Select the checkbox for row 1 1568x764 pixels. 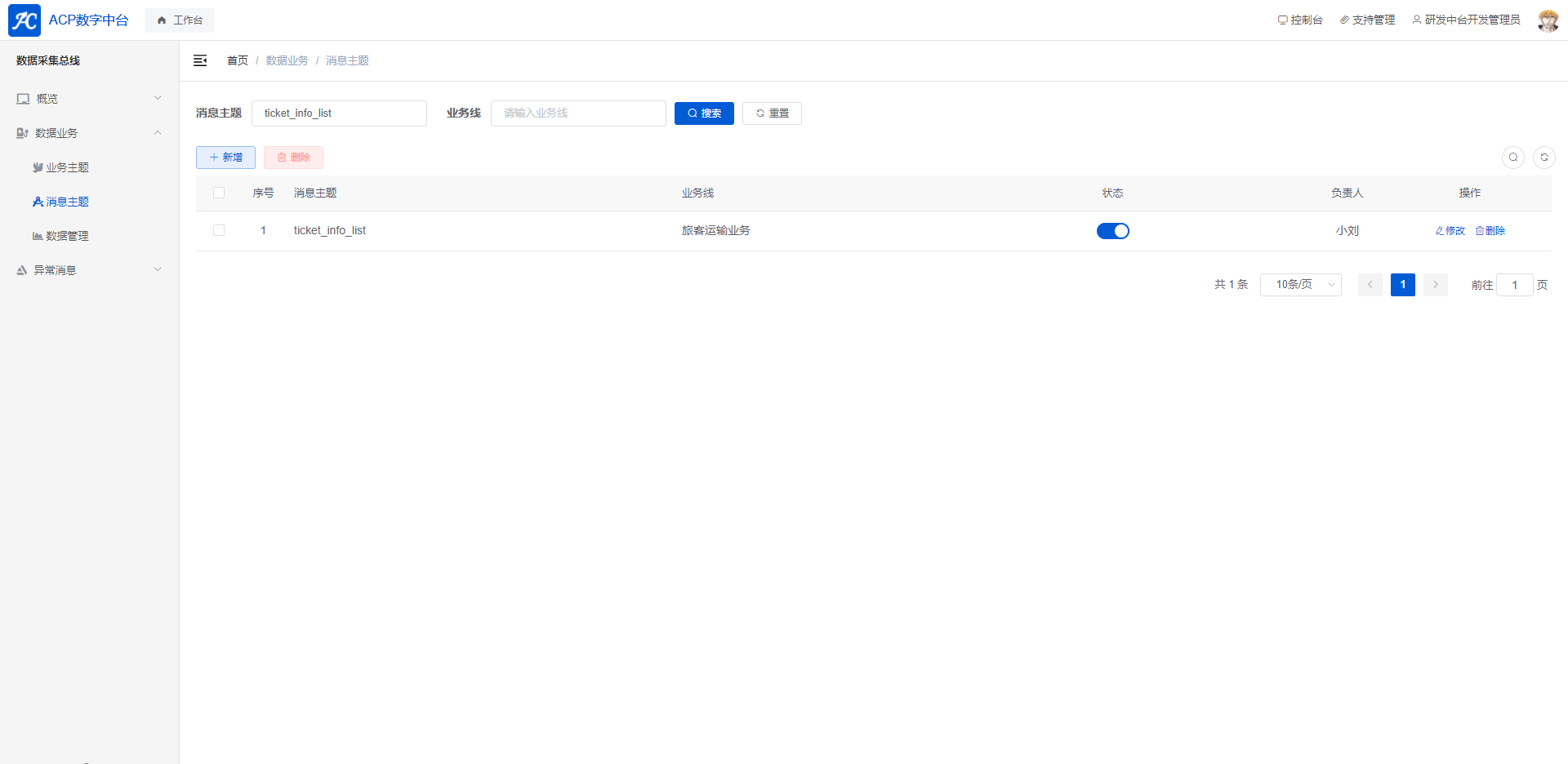coord(219,231)
